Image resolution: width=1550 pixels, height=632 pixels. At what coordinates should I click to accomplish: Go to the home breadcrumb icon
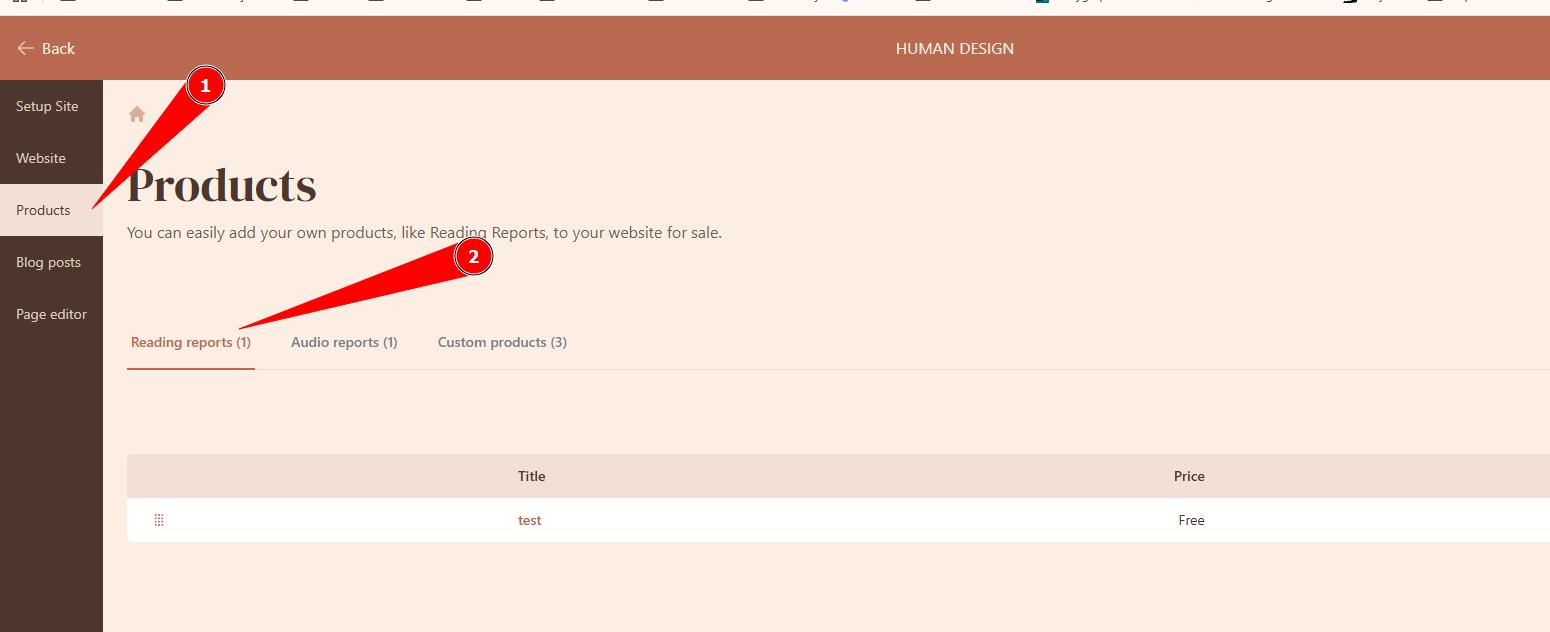click(x=137, y=114)
